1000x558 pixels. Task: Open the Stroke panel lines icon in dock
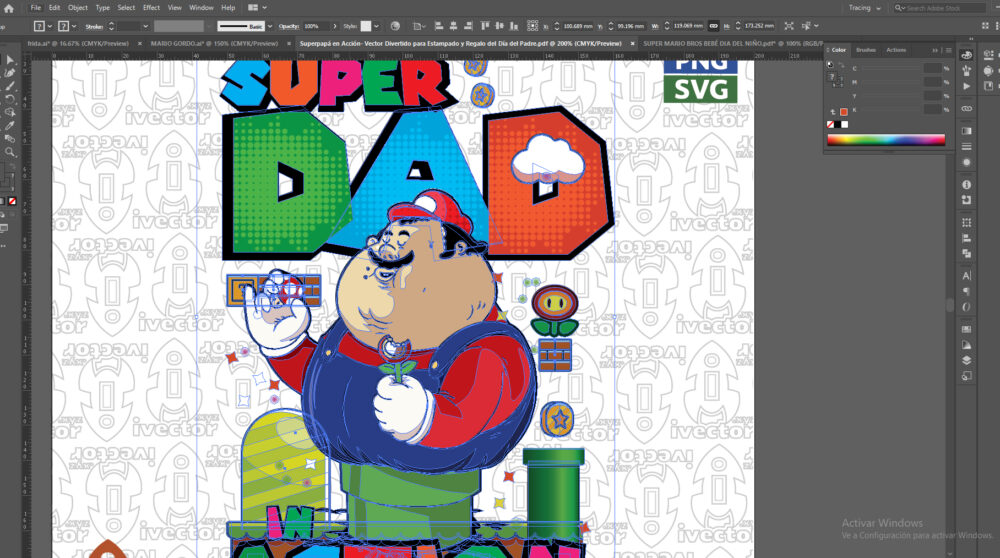point(967,147)
